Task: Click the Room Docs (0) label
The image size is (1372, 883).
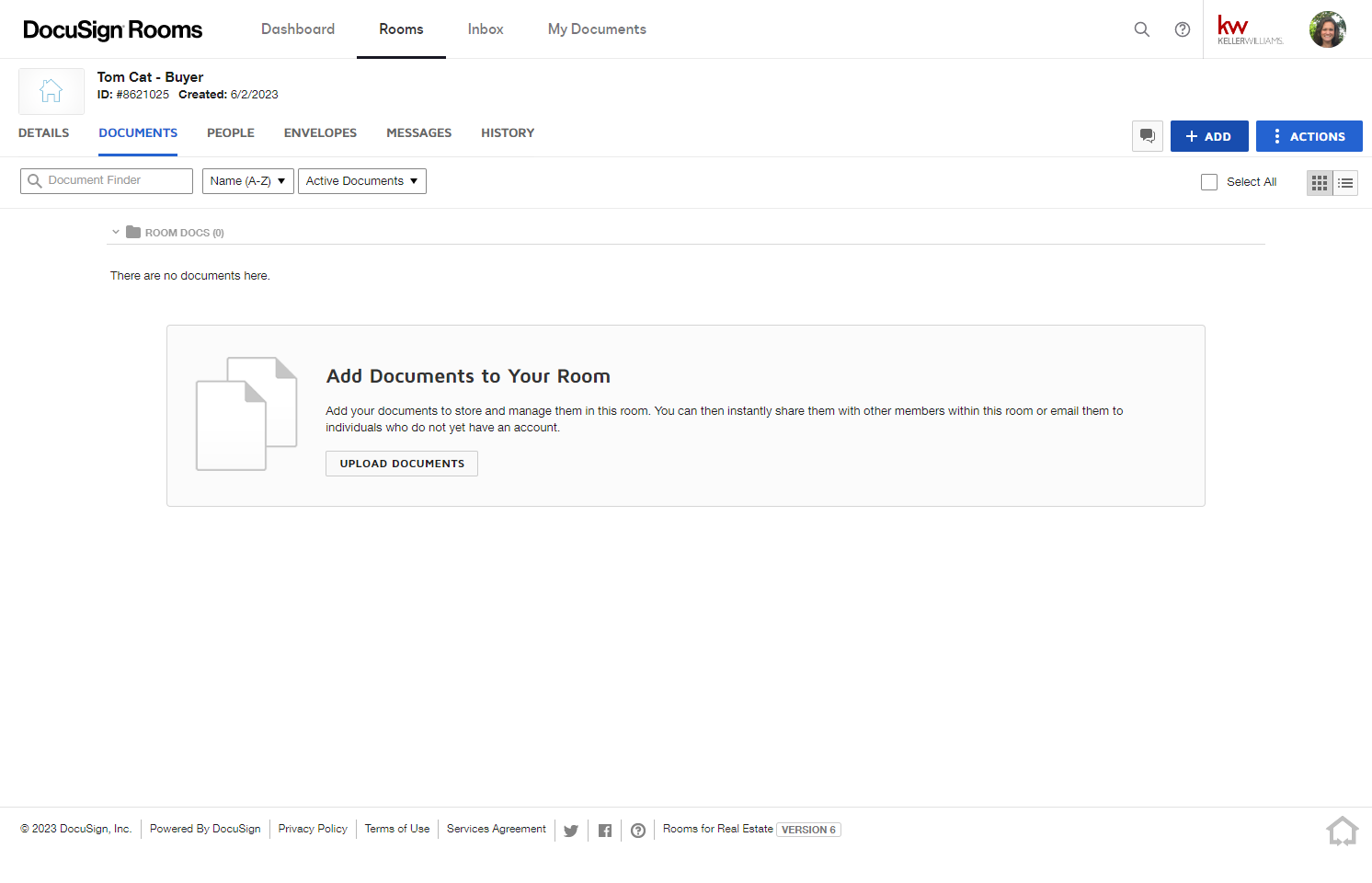Action: [185, 233]
